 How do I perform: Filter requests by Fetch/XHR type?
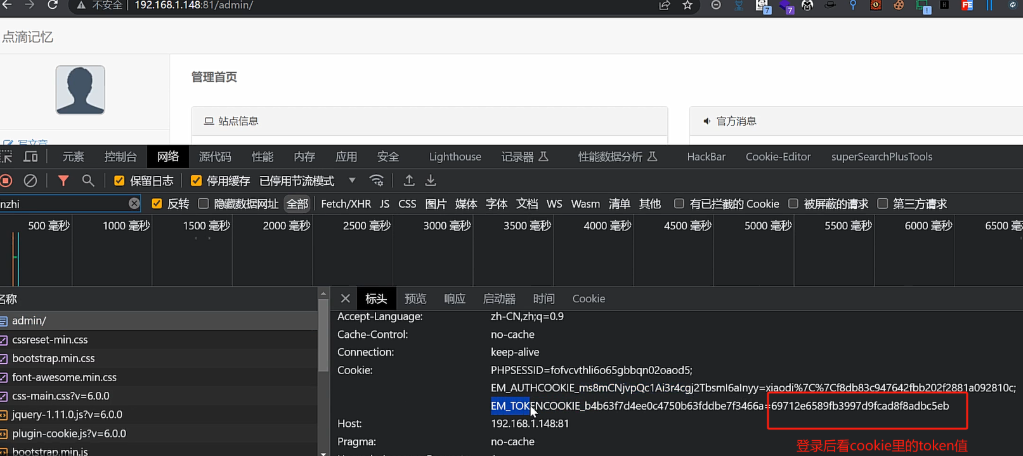click(x=345, y=204)
